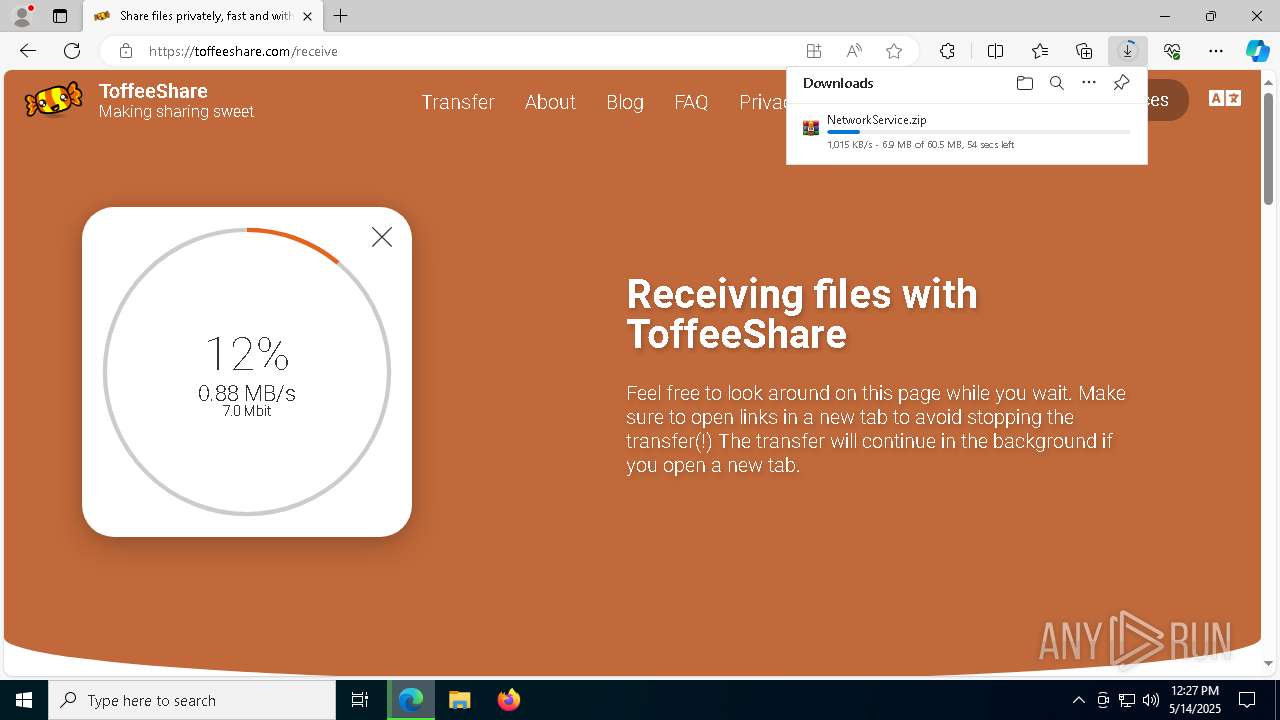
Task: View site information lock icon
Action: (x=125, y=51)
